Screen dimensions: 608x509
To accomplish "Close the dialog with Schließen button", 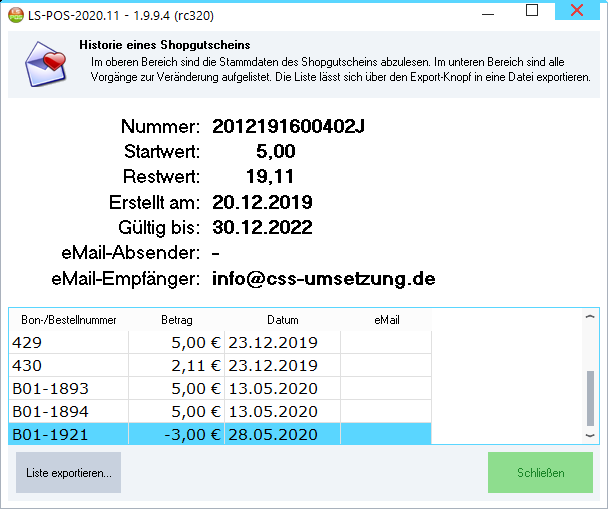I will click(540, 473).
